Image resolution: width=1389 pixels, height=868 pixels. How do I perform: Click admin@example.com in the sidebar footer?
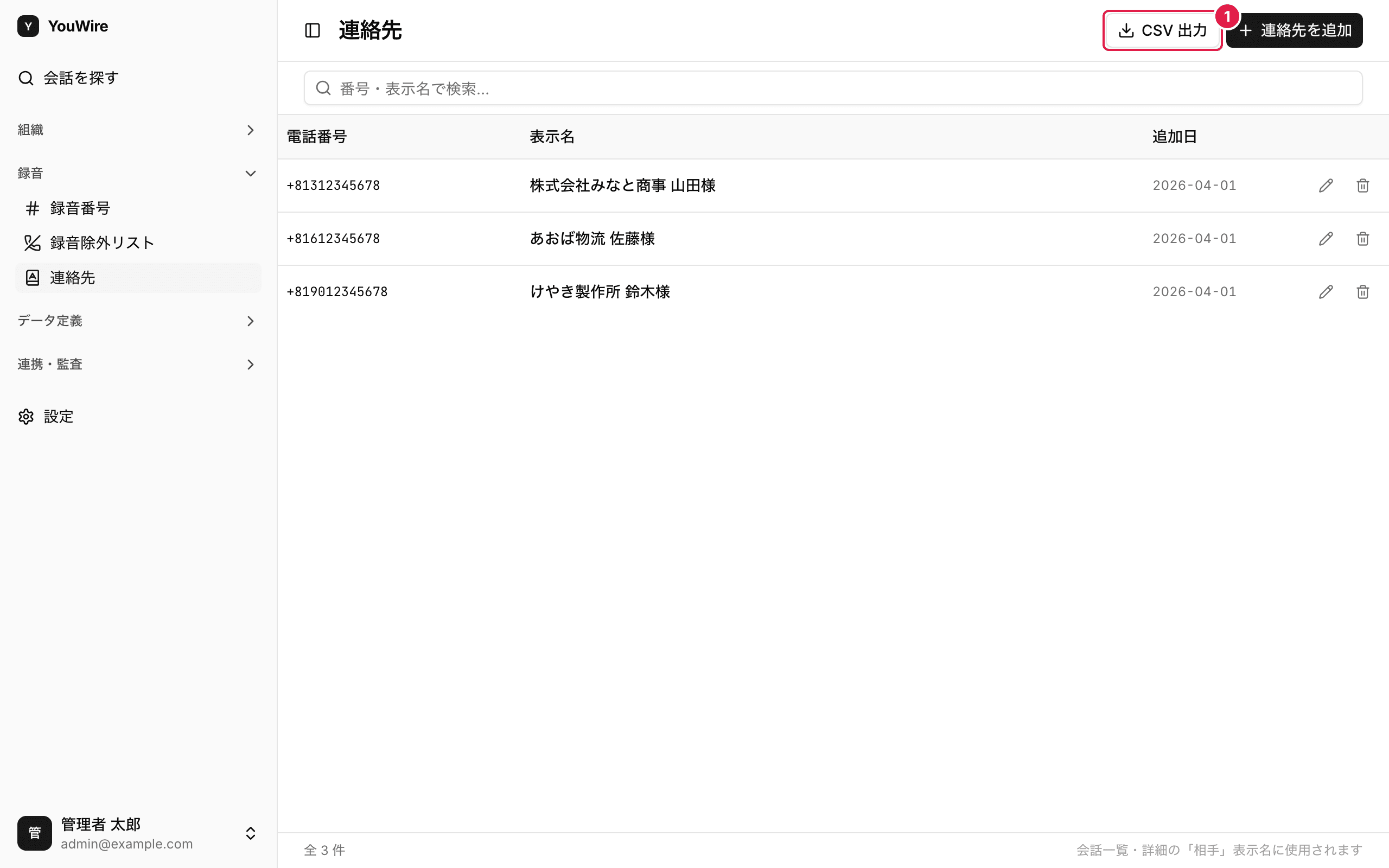click(127, 844)
